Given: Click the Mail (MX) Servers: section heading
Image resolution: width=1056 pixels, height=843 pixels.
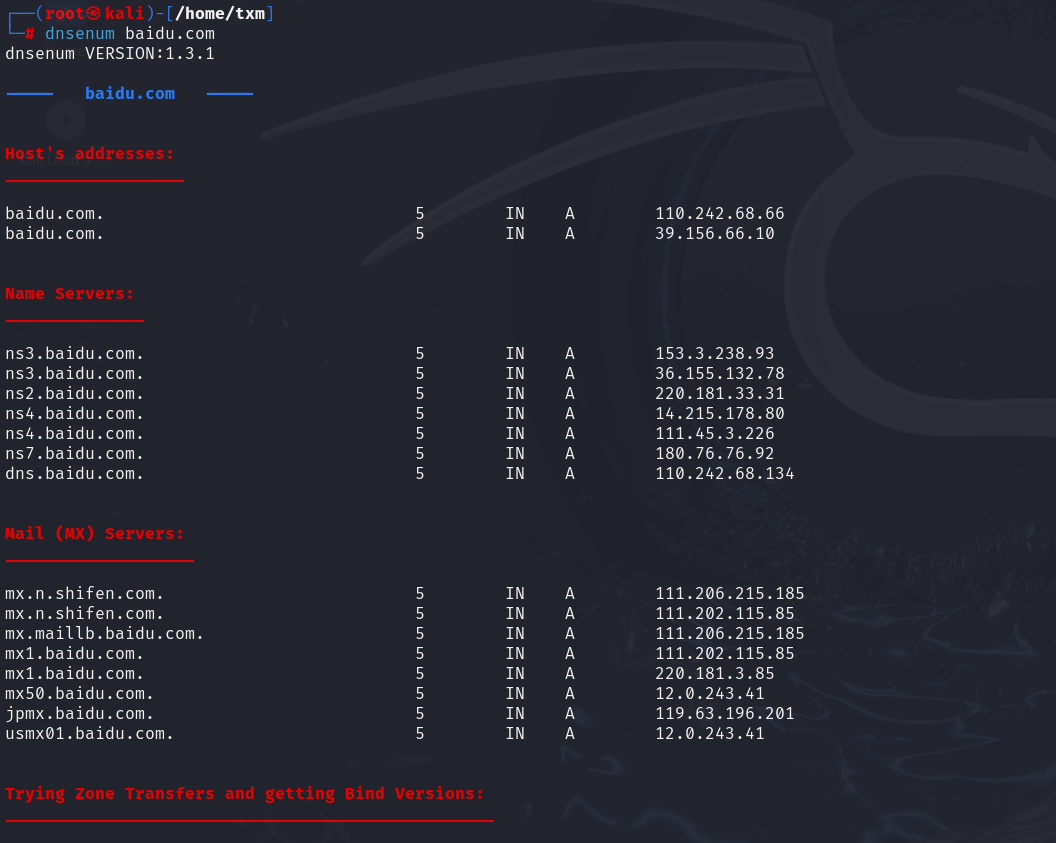Looking at the screenshot, I should [94, 534].
